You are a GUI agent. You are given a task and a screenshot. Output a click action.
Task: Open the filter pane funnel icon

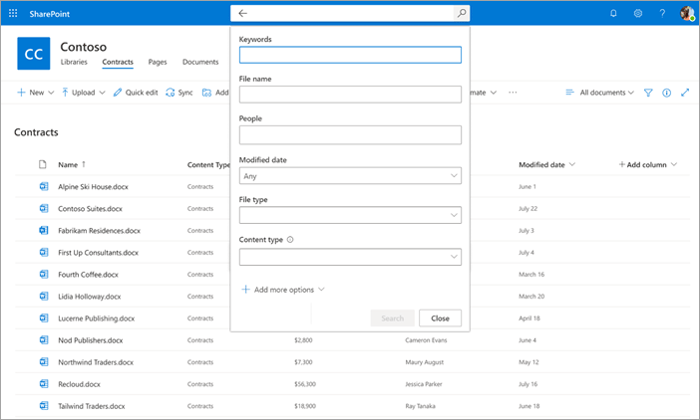[648, 92]
